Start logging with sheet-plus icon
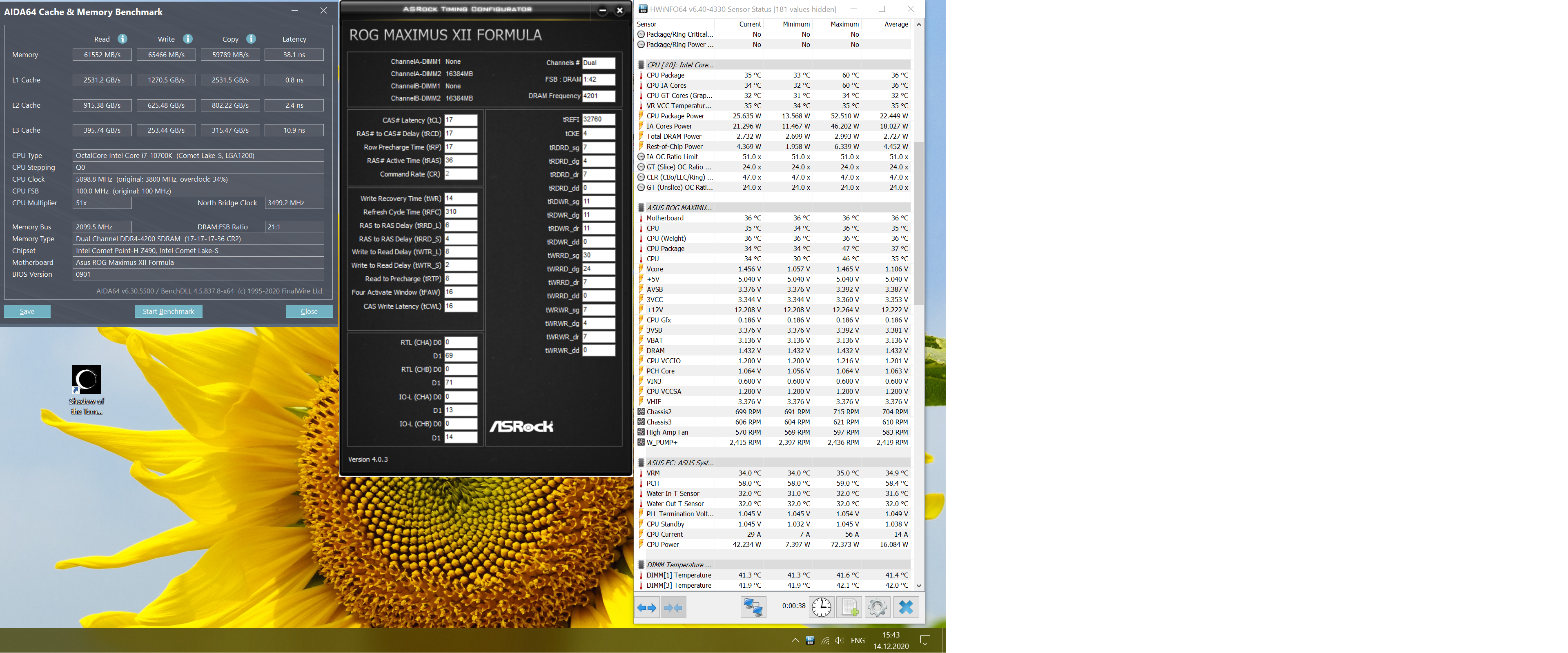Viewport: 1568px width, 653px height. coord(849,607)
